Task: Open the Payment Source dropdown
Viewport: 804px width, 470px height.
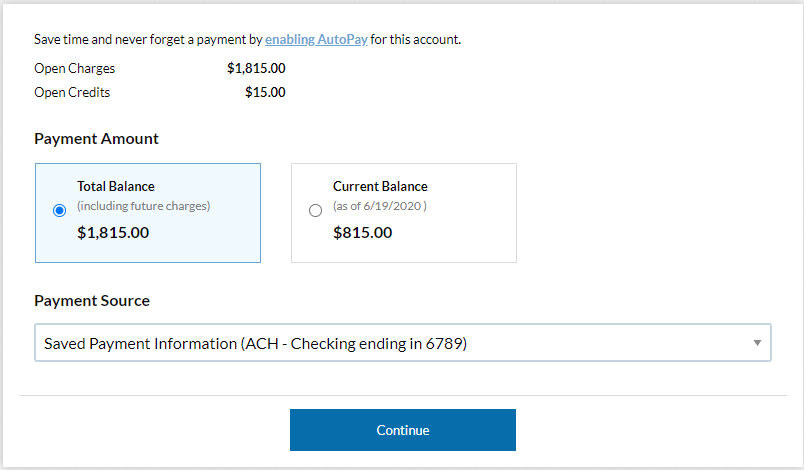Action: pos(402,343)
